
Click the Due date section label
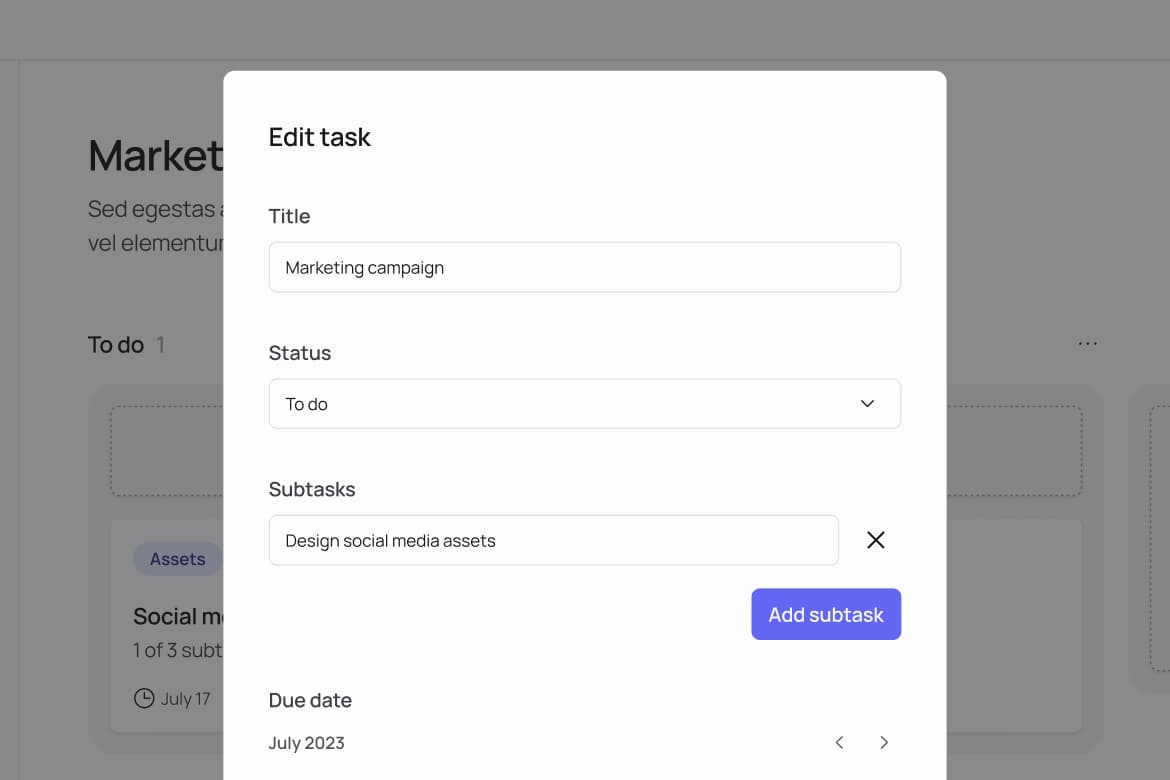pyautogui.click(x=310, y=700)
